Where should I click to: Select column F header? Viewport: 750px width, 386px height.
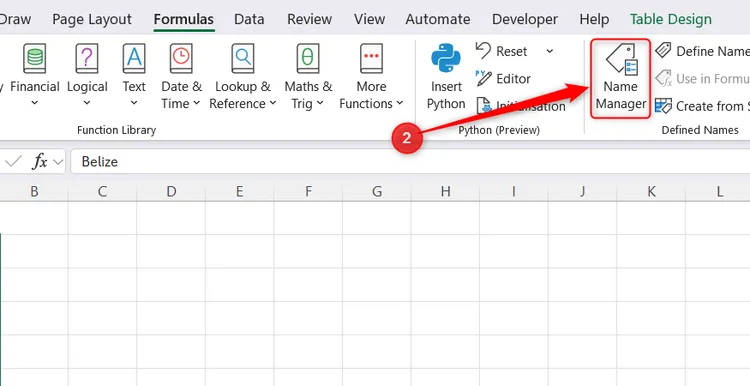coord(309,192)
